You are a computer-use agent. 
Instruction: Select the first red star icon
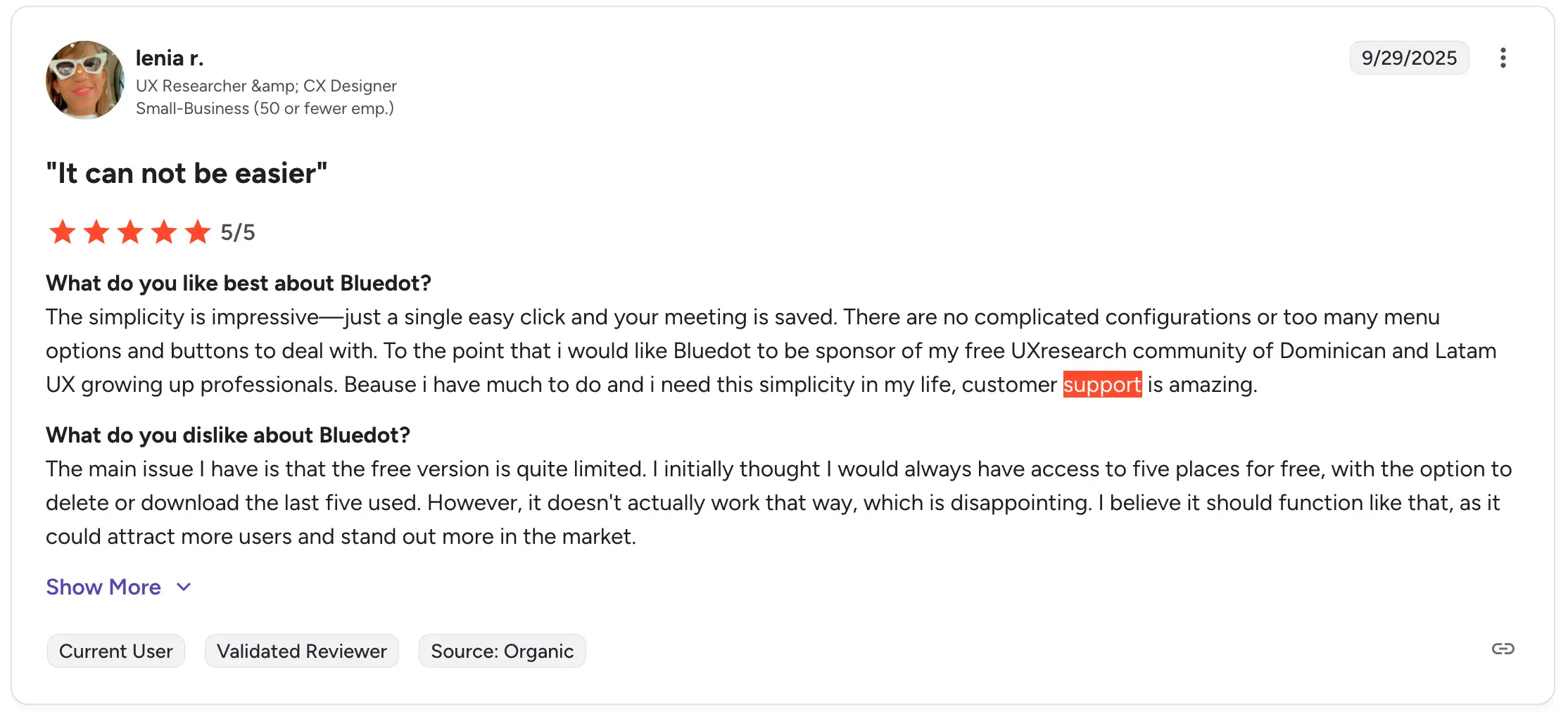coord(62,232)
